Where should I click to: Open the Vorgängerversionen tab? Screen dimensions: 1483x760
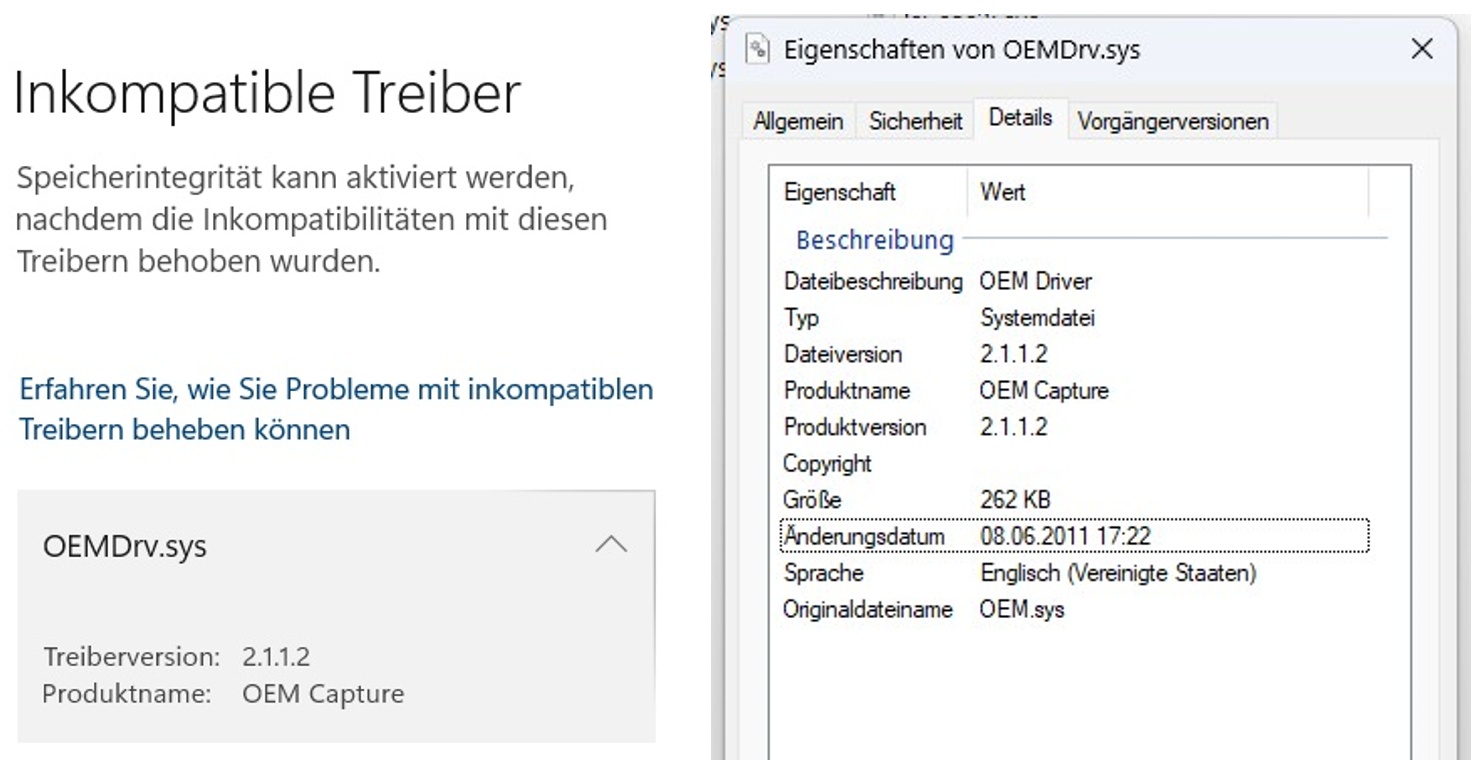[x=1173, y=121]
